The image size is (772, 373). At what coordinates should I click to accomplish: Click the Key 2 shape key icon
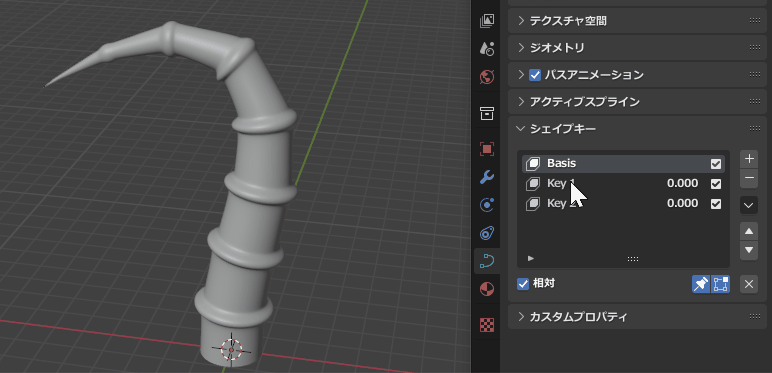[533, 203]
